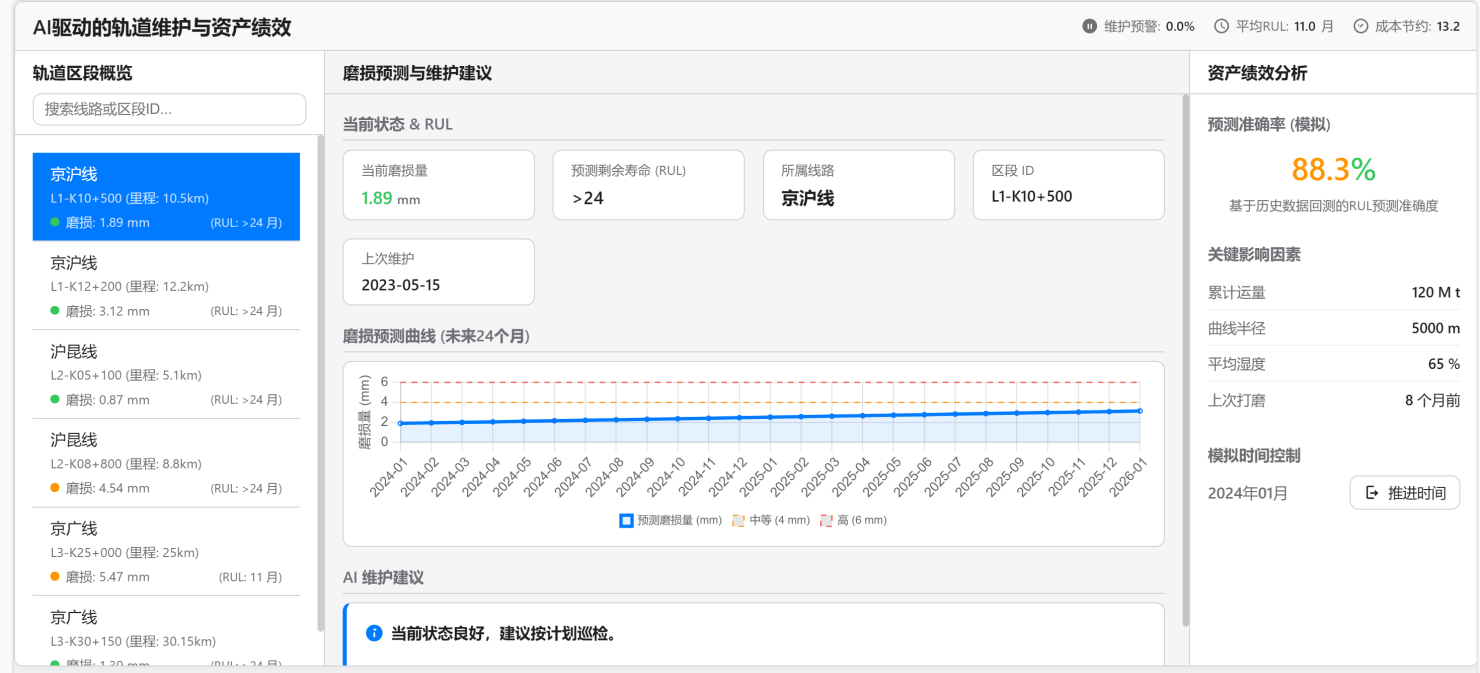
Task: Click the chart point at 2024-01
Action: (x=401, y=423)
